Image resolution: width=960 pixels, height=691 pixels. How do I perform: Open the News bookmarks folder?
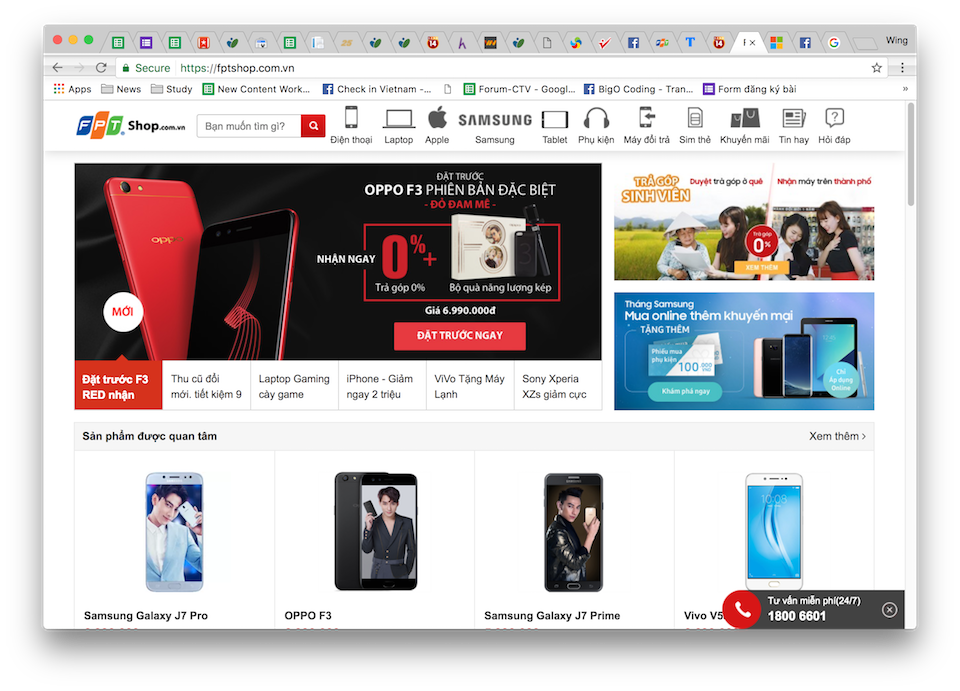coord(121,89)
